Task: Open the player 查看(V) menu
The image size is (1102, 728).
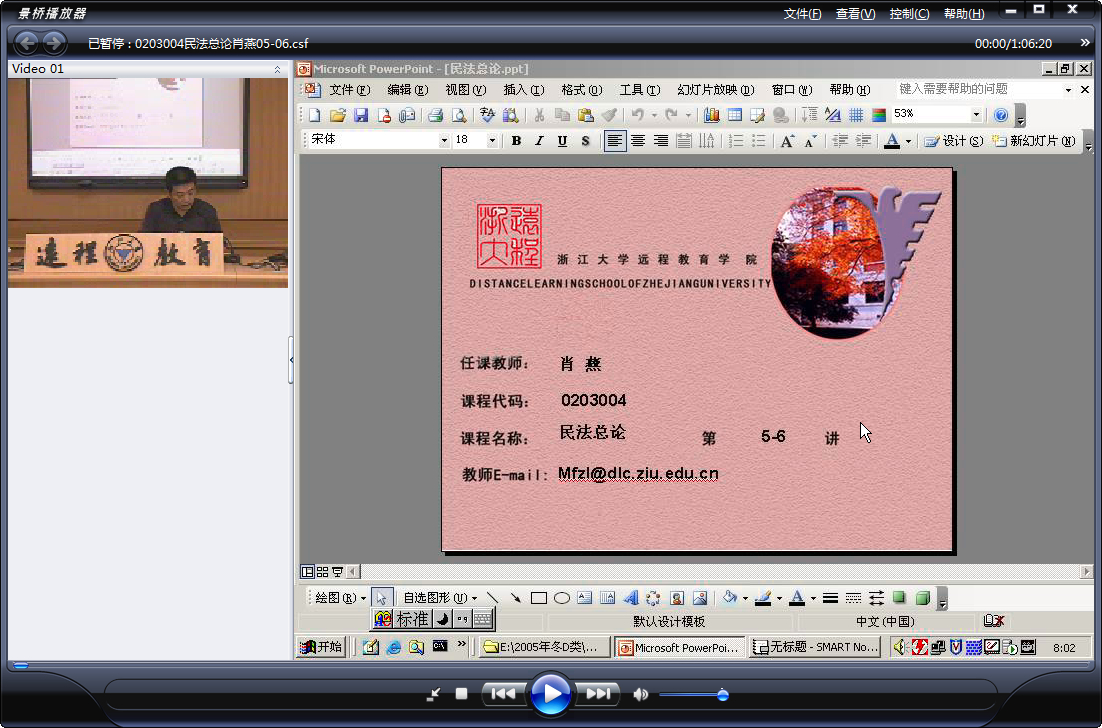Action: (x=855, y=14)
